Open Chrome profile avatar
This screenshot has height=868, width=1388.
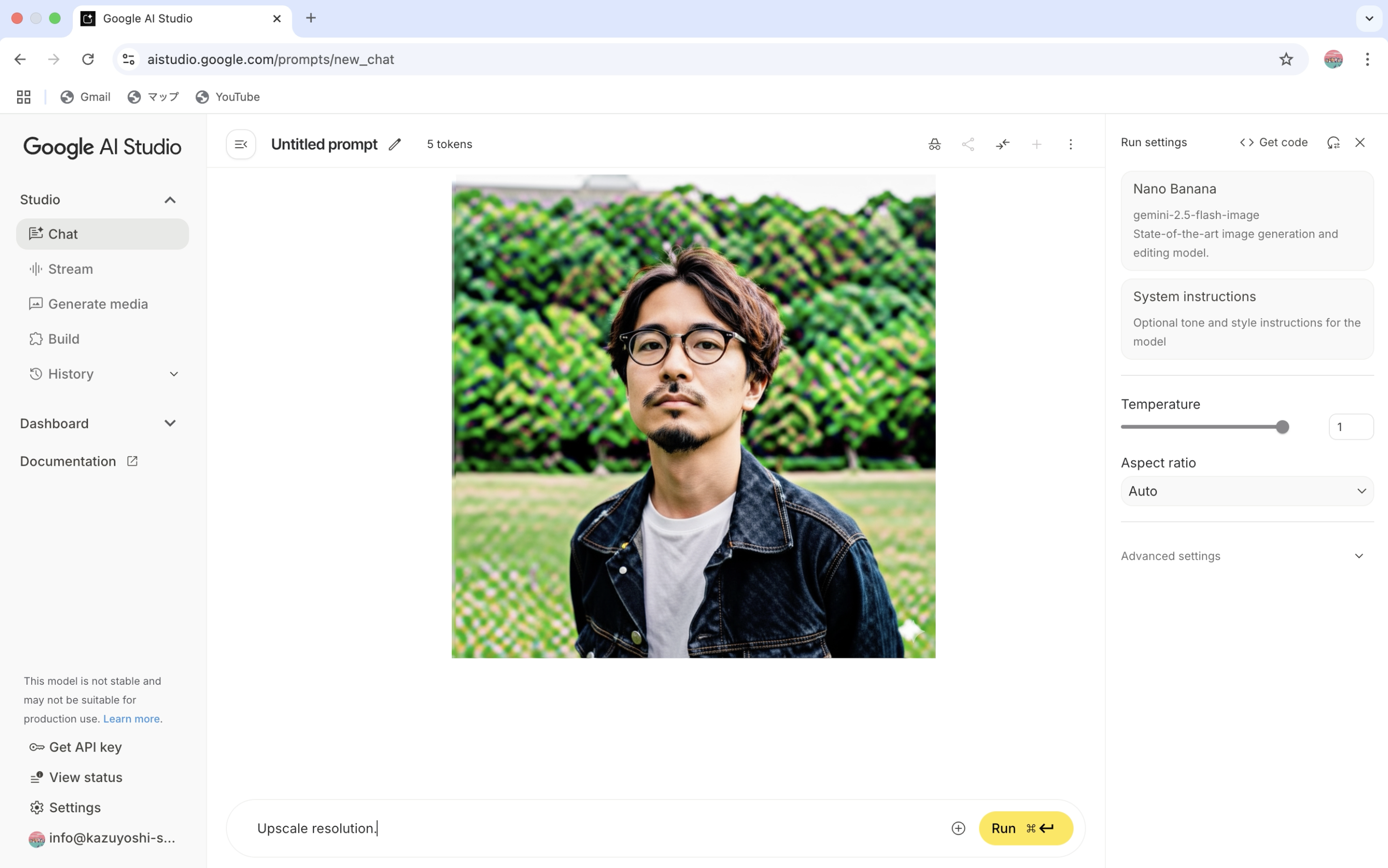click(x=1333, y=59)
